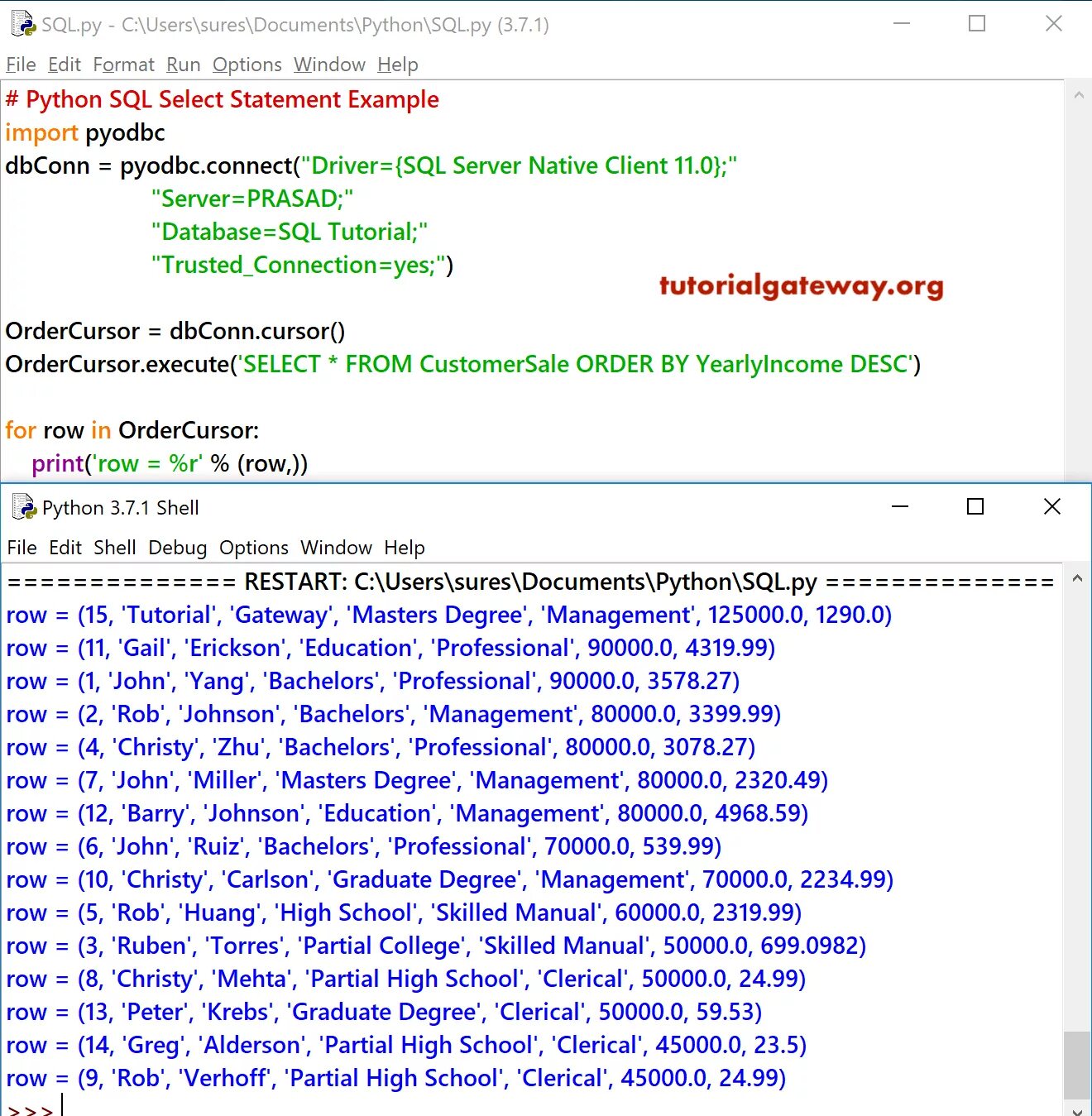Click the Shell vertical scrollbar thumb
Image resolution: width=1092 pixels, height=1116 pixels.
pyautogui.click(x=1077, y=1064)
